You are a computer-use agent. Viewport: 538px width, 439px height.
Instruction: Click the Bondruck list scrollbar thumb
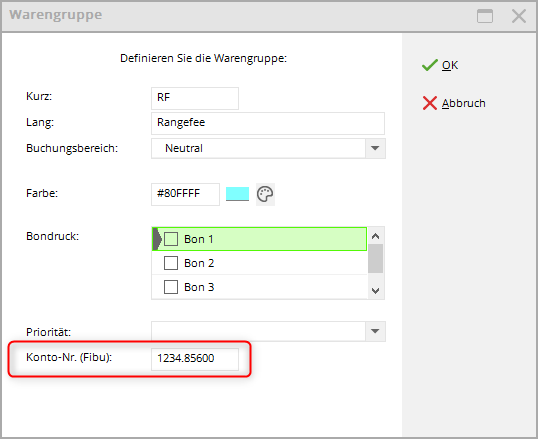tap(375, 258)
